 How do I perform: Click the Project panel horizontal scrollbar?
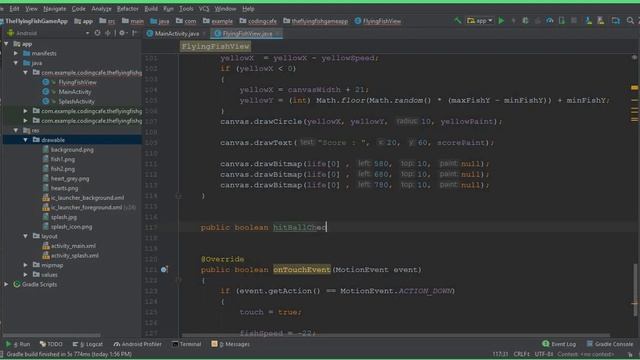pyautogui.click(x=53, y=335)
